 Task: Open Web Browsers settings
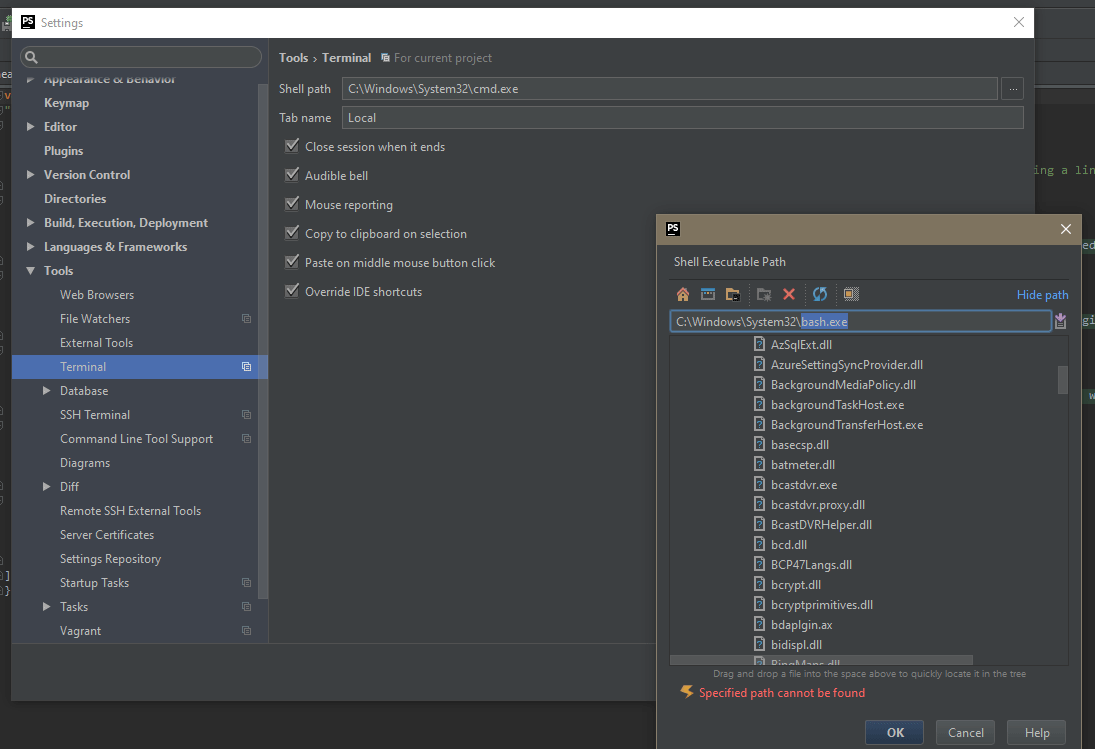pos(97,295)
